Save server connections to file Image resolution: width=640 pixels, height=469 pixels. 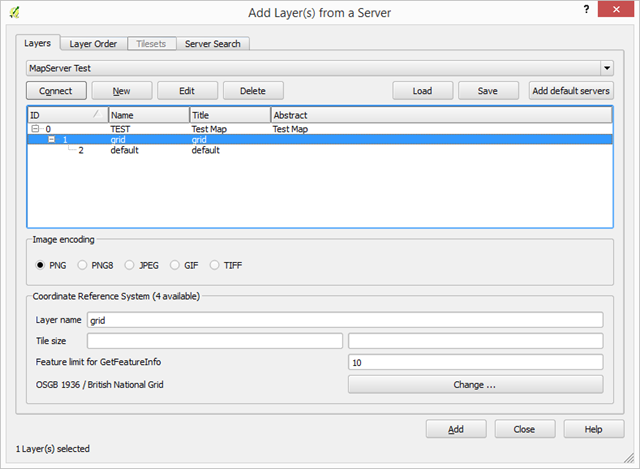488,91
